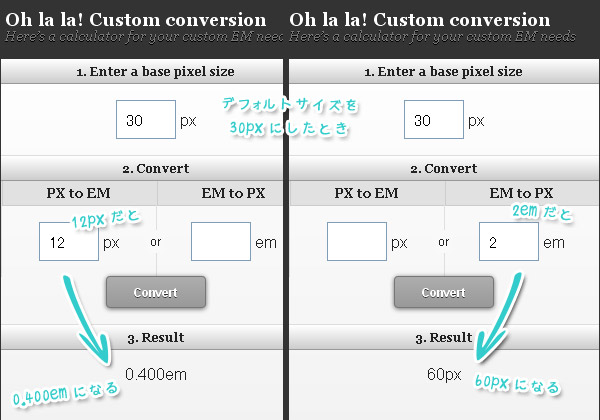Select the left PX to EM header

click(79, 193)
